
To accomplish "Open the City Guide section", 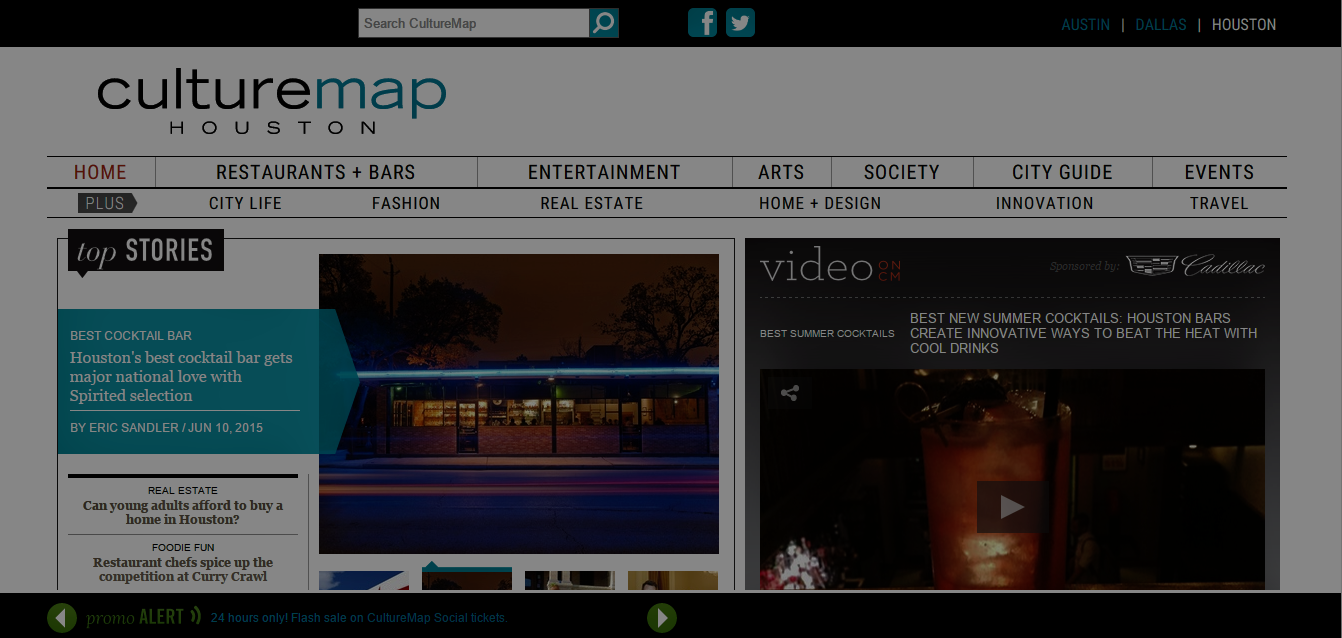I will pos(1062,172).
